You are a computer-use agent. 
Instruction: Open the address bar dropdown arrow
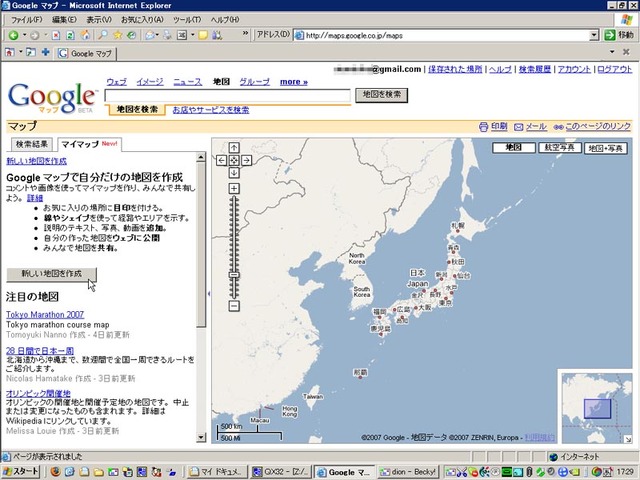click(594, 36)
